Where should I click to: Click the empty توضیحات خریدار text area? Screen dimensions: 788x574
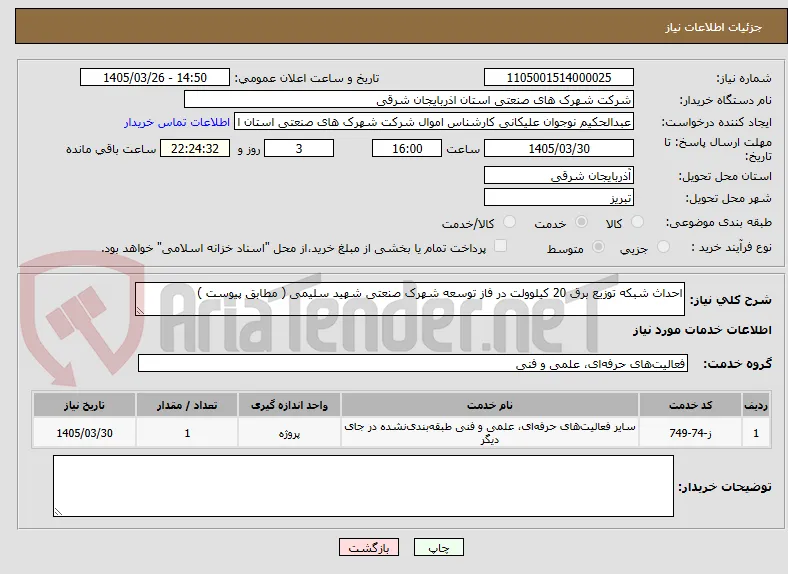(363, 486)
